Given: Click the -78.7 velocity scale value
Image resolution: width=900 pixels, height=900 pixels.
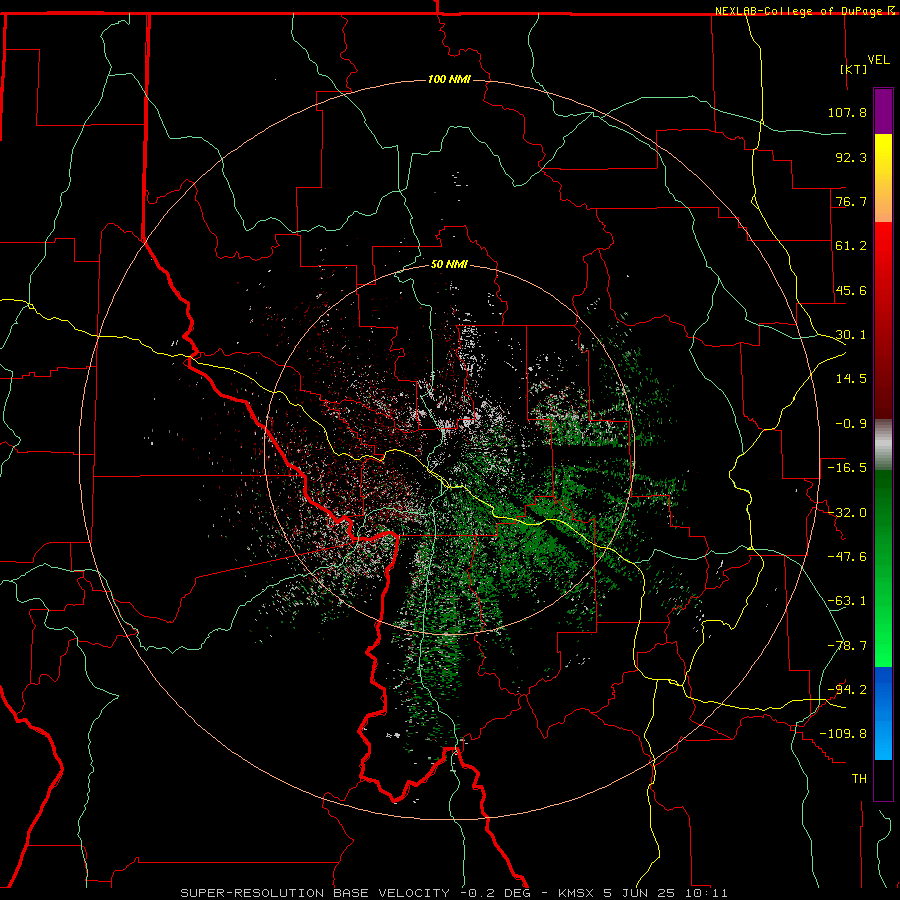Looking at the screenshot, I should click(x=847, y=646).
